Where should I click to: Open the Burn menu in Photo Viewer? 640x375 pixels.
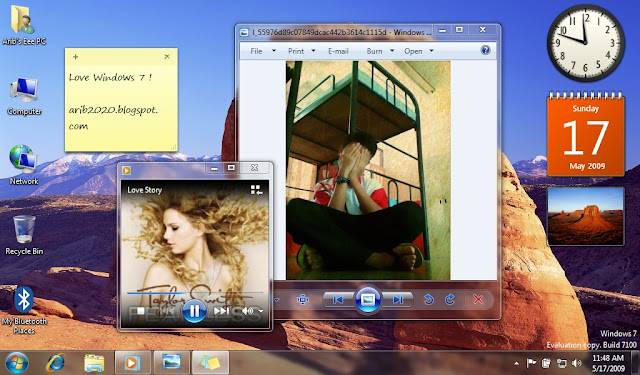click(x=374, y=51)
